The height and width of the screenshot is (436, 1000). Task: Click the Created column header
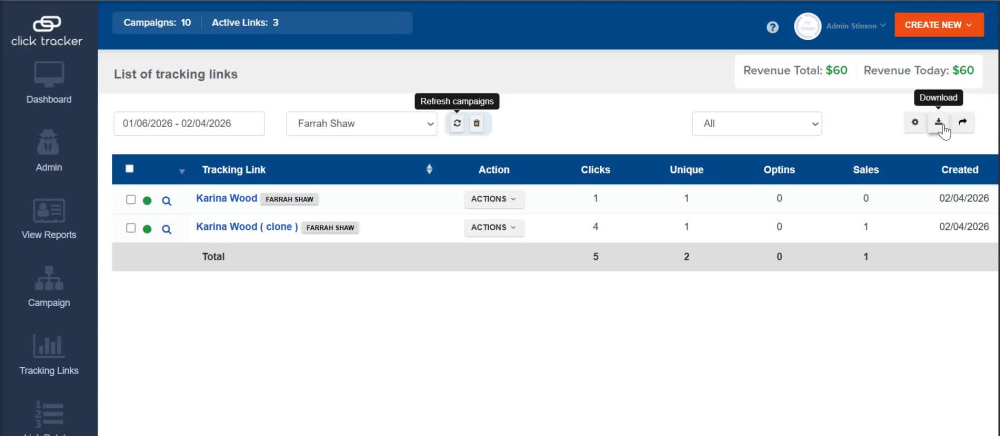pyautogui.click(x=960, y=170)
